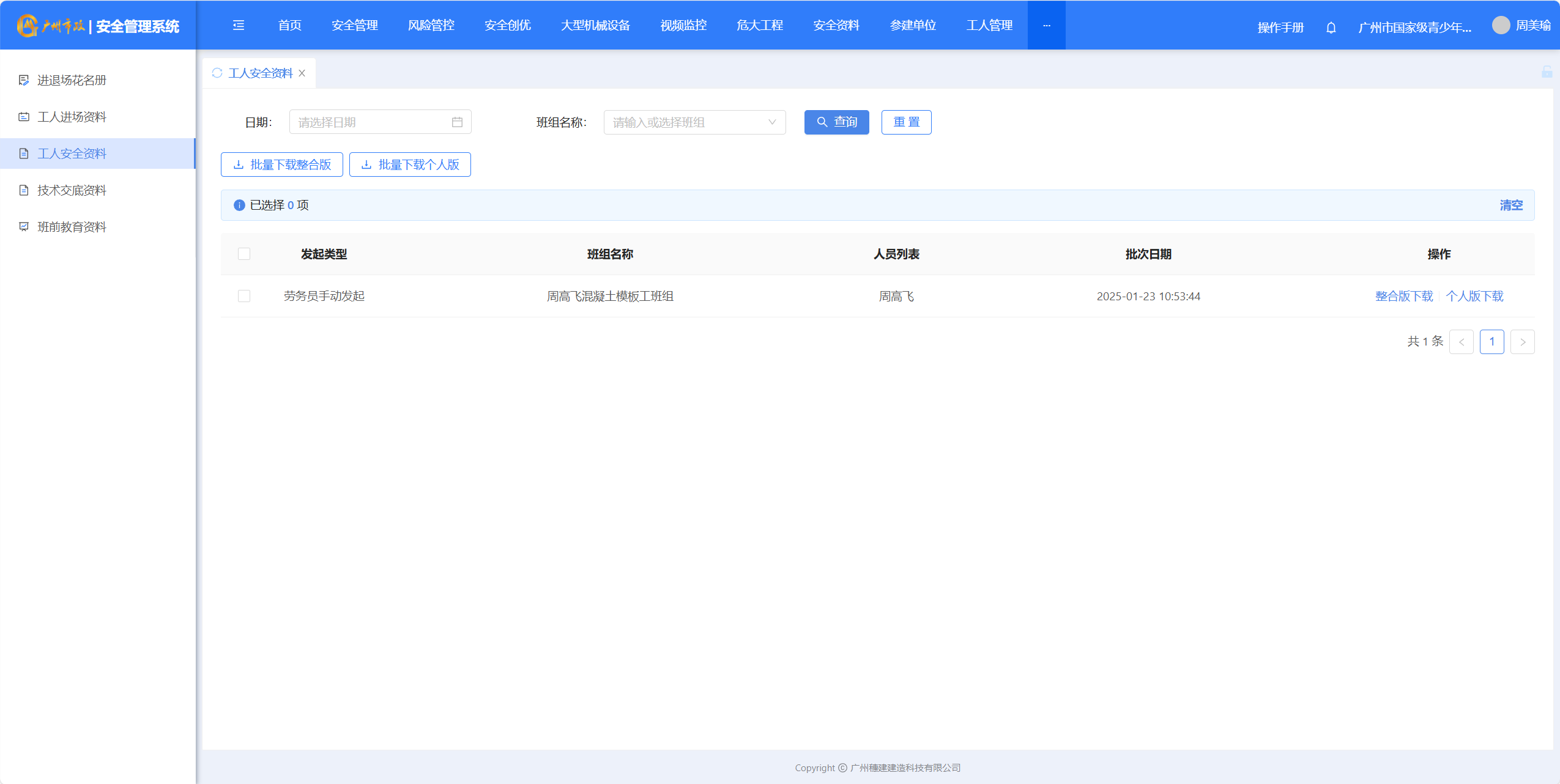Click the 整合版下载 link
The image size is (1560, 784).
[x=1404, y=296]
